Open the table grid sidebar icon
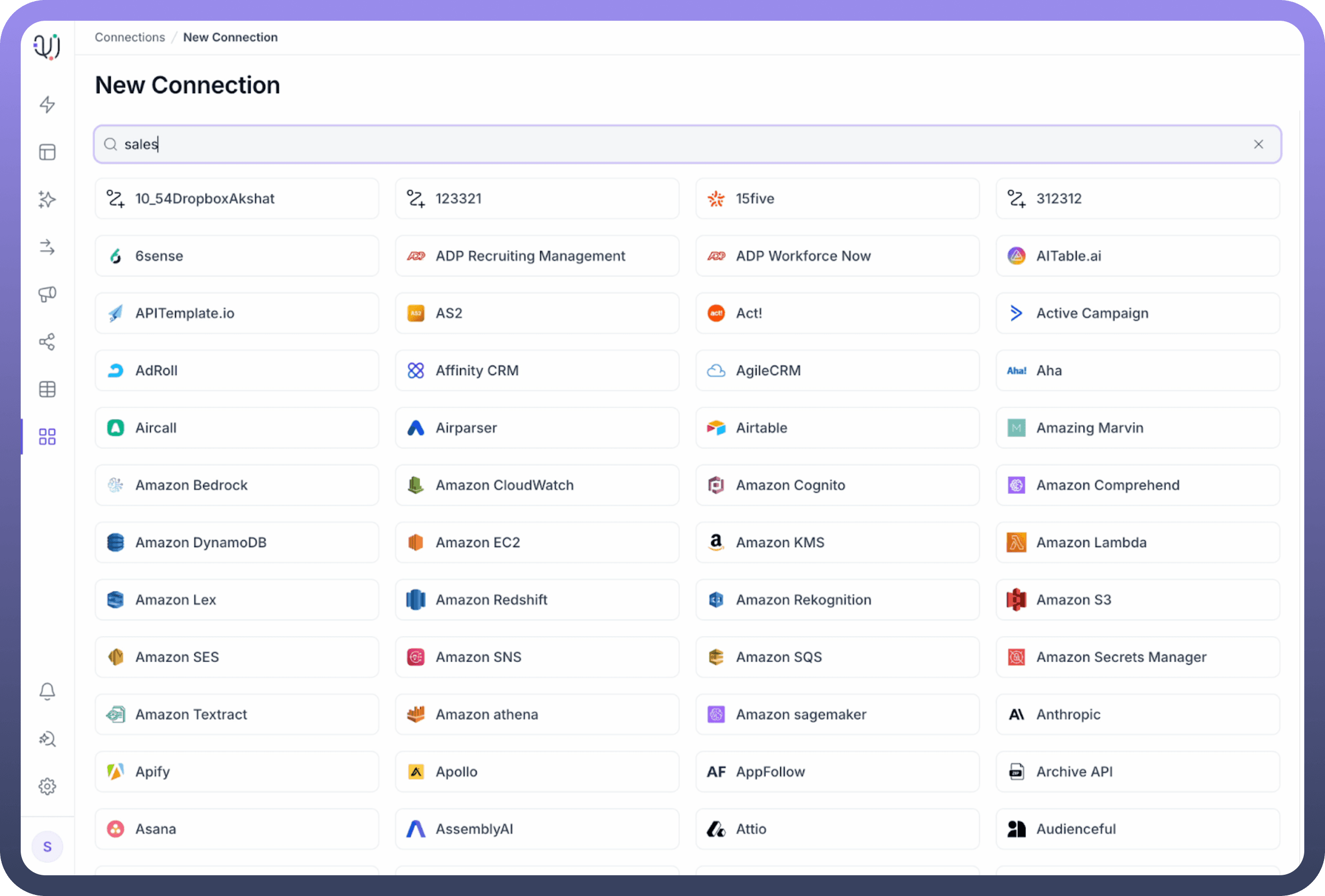Screen dimensions: 1325x896 47,389
